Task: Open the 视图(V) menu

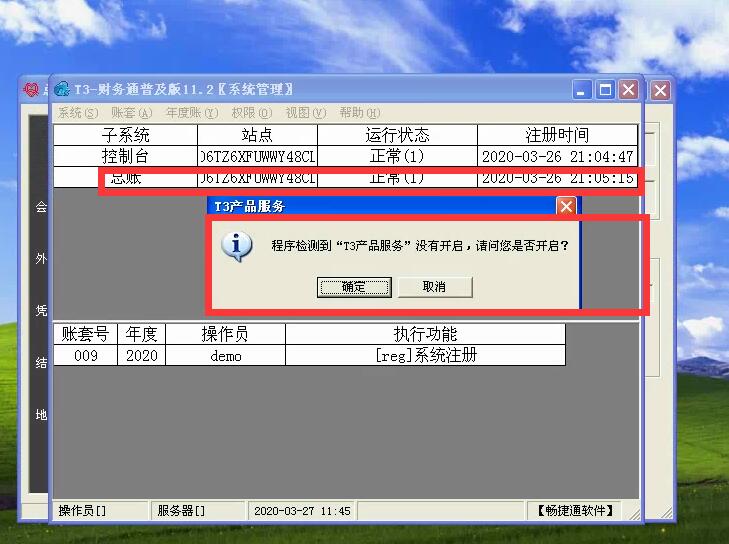Action: [x=306, y=113]
